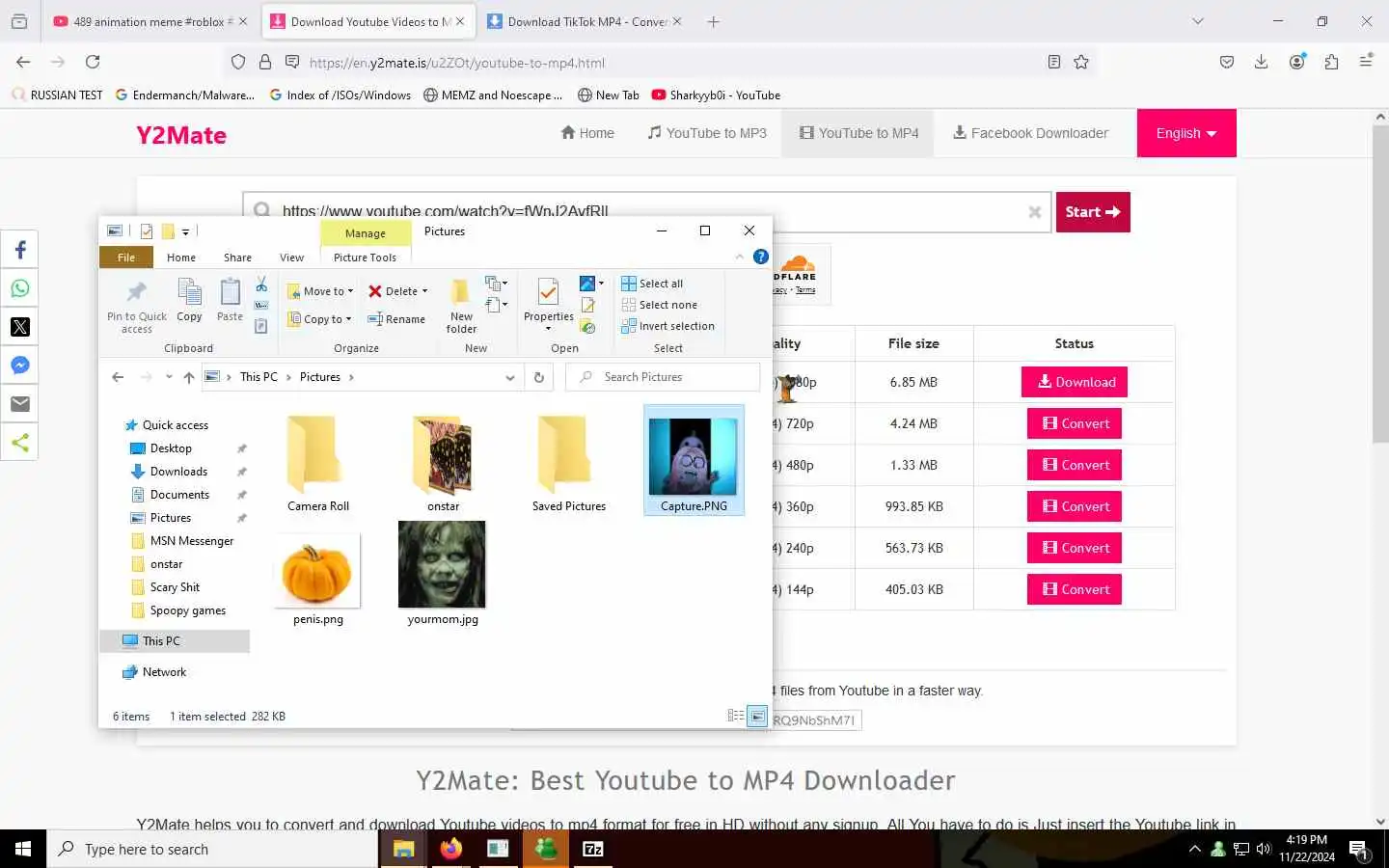Click Convert for the 144p row

click(1075, 589)
